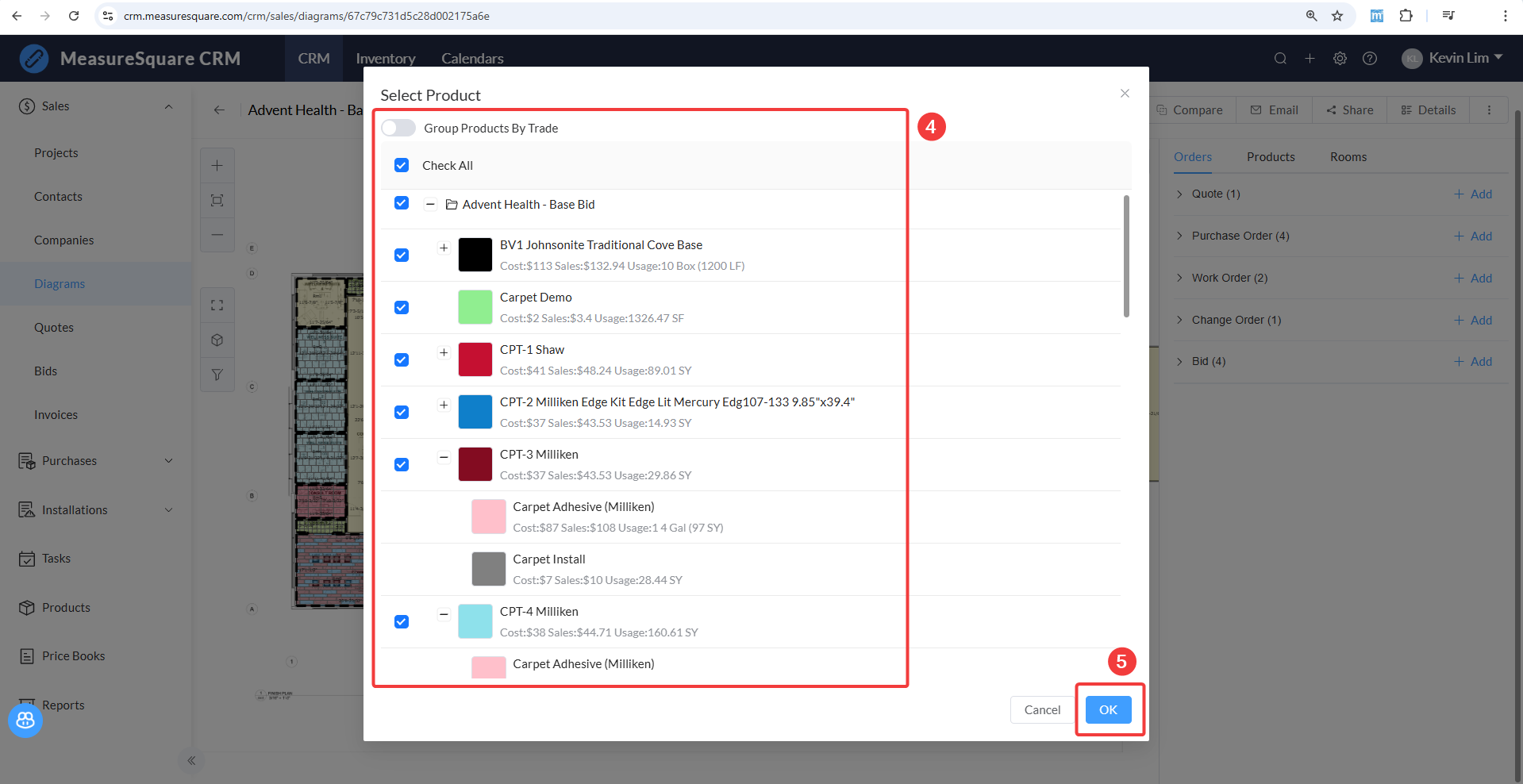This screenshot has width=1523, height=784.
Task: Click the Share button
Action: [x=1350, y=110]
